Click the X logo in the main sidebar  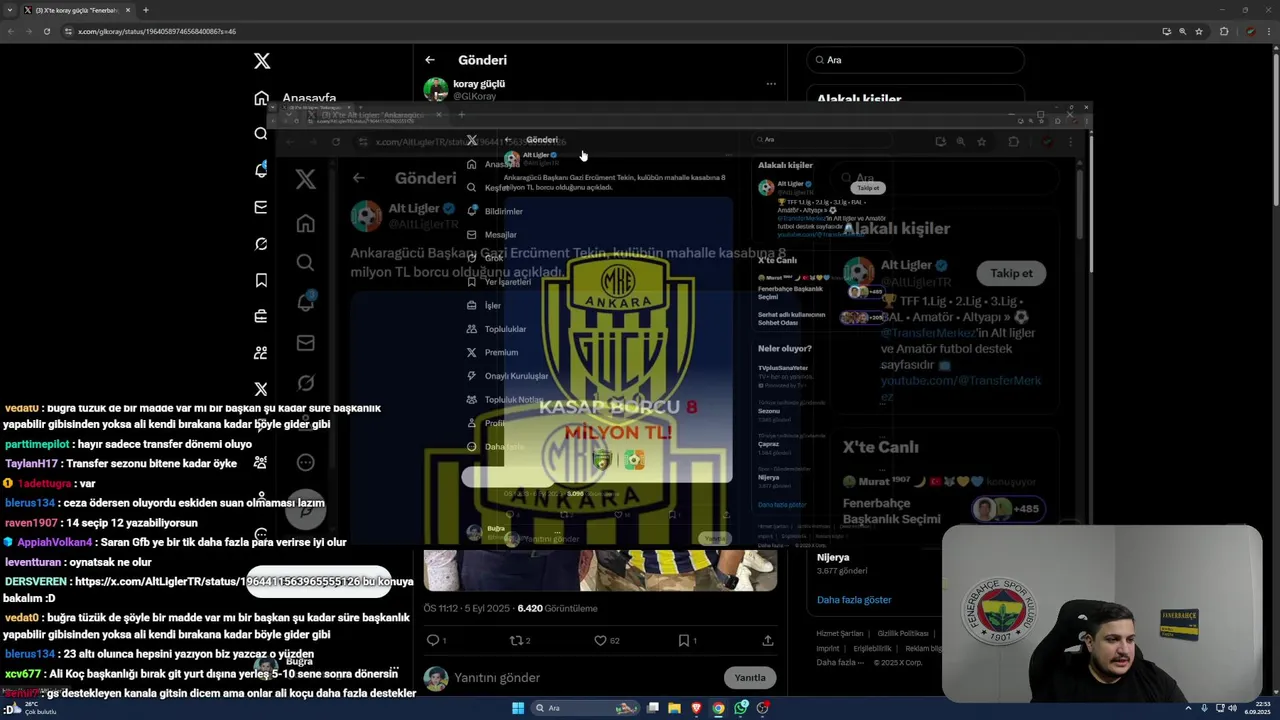point(262,61)
